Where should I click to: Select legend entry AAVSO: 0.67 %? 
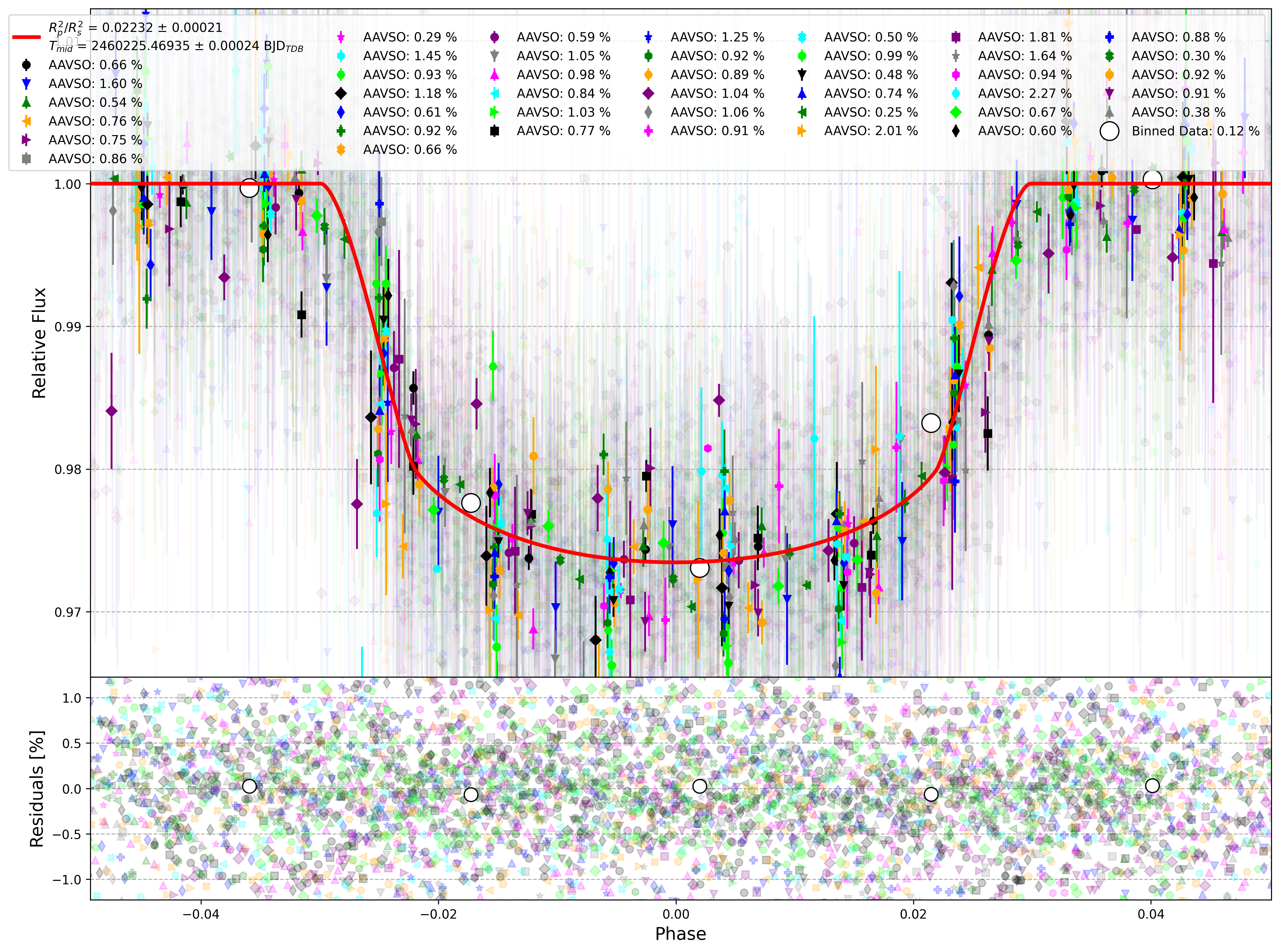pyautogui.click(x=1025, y=112)
